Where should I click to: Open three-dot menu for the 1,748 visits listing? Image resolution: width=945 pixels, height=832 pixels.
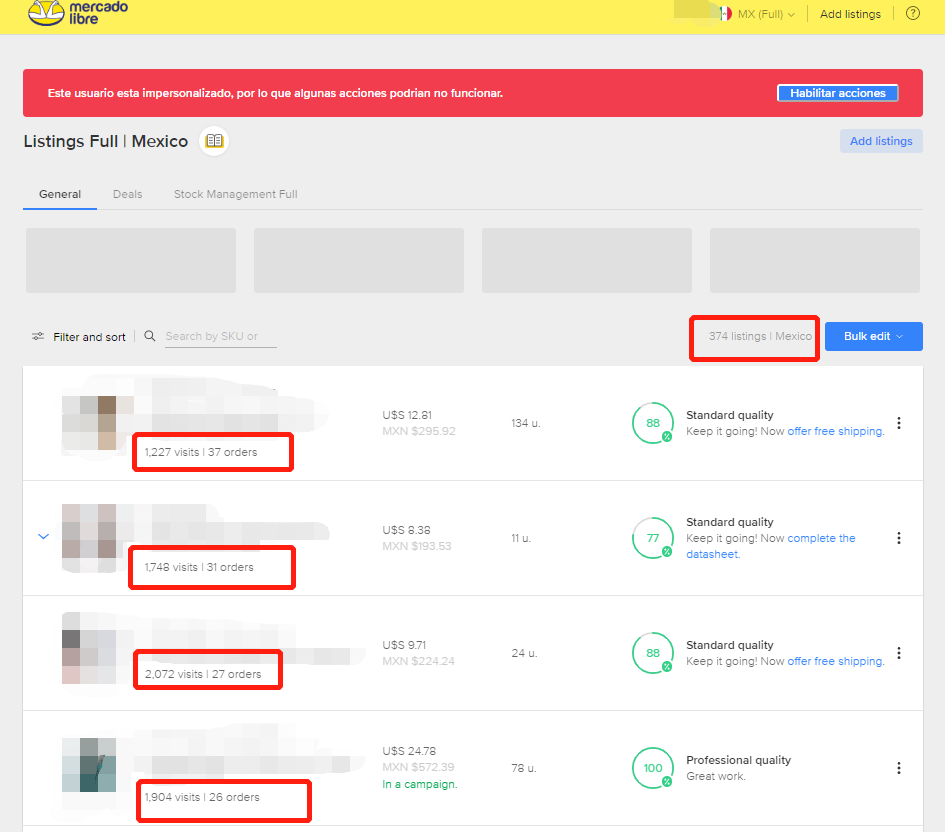(x=898, y=538)
